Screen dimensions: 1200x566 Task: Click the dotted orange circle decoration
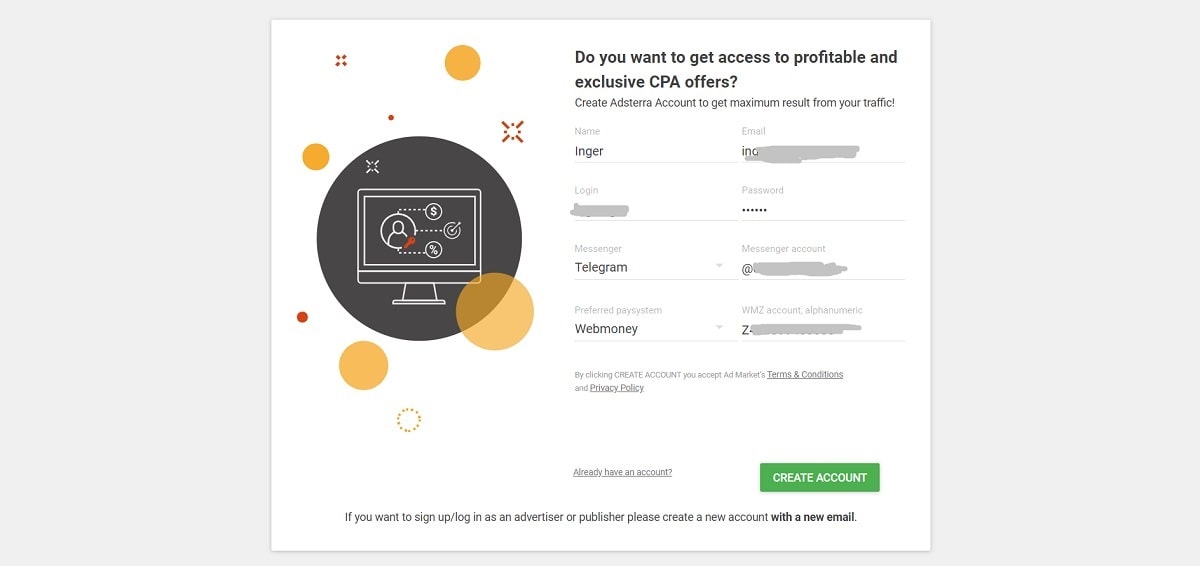point(408,420)
